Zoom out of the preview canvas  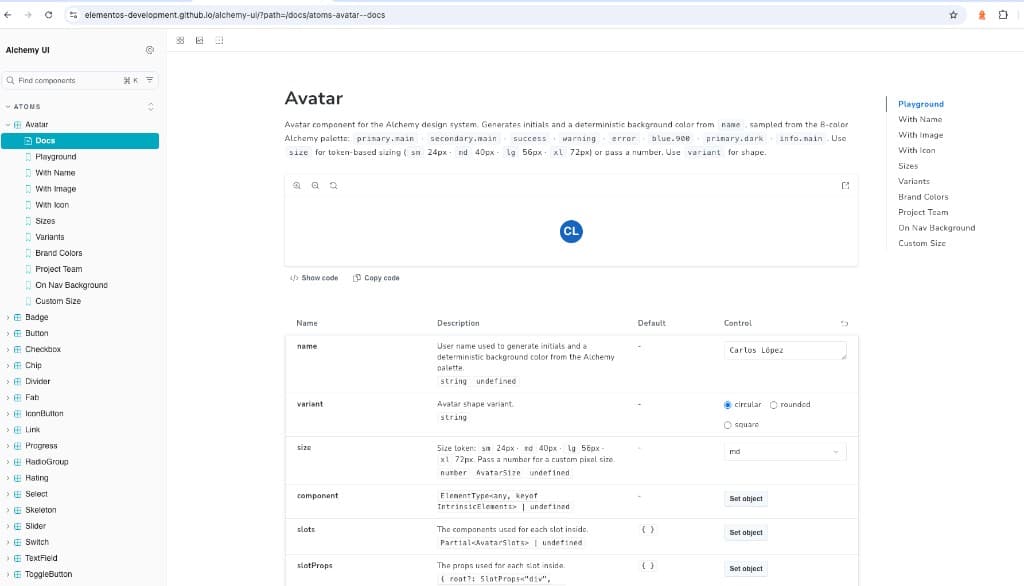click(x=315, y=186)
